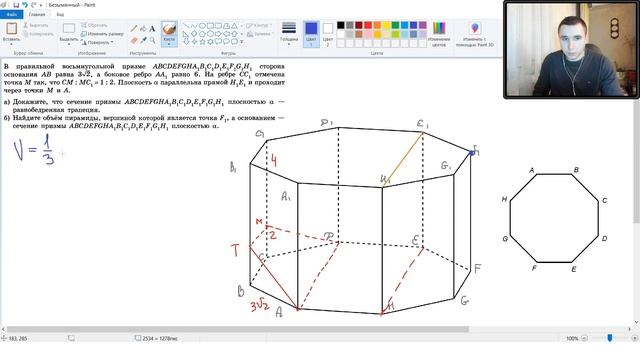Choose the green color swatch
Image resolution: width=640 pixels, height=360 pixels.
pos(395,25)
